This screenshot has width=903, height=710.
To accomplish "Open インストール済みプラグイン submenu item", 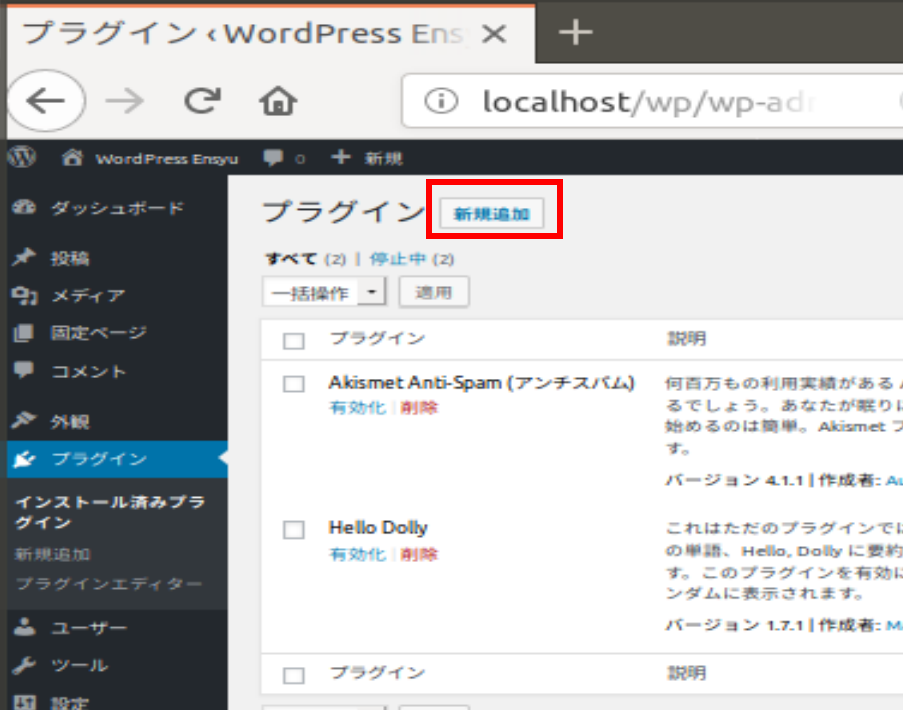I will [110, 512].
